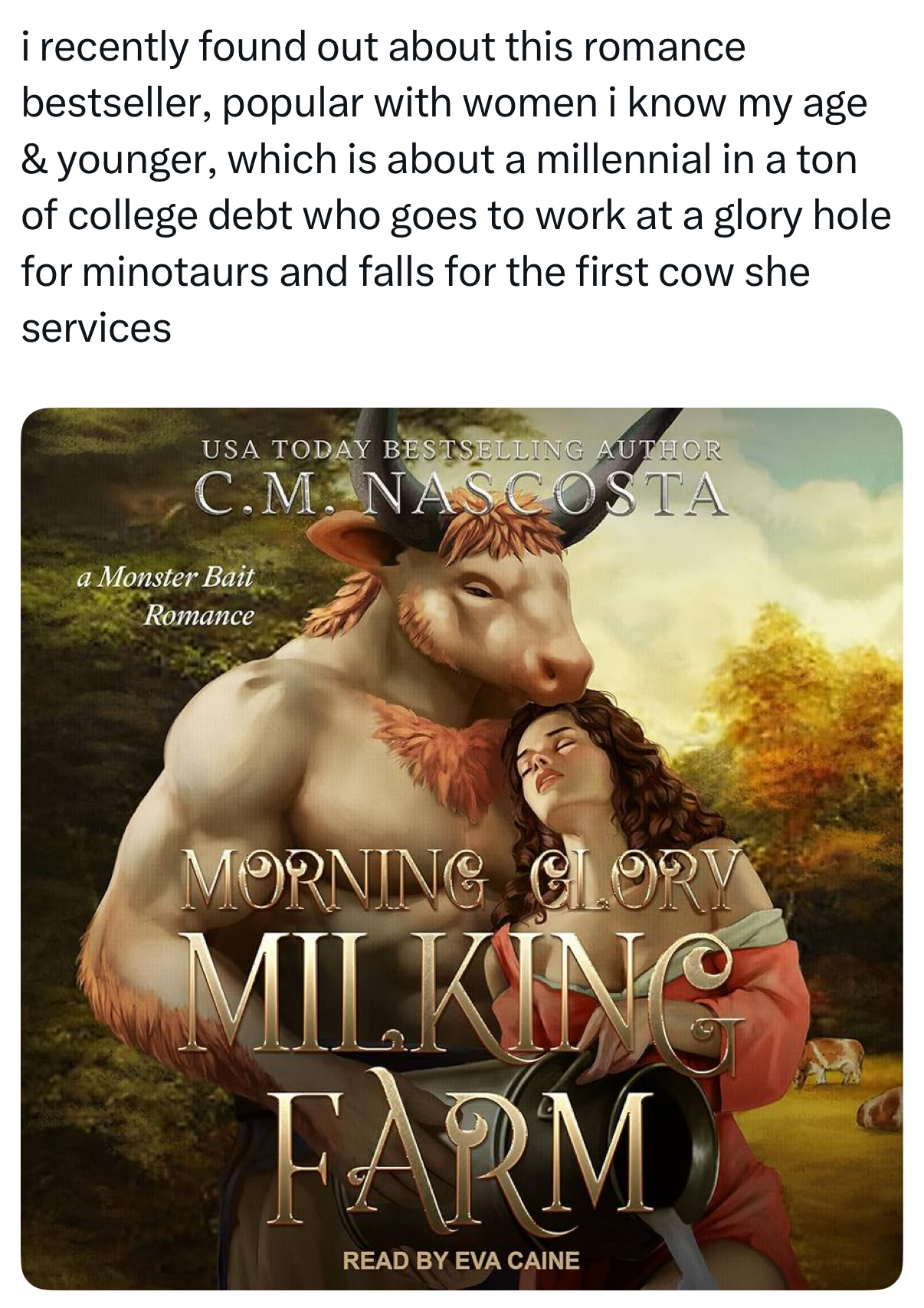The image size is (924, 1308).
Task: Click the USA Today Bestselling Author text
Action: point(461,449)
